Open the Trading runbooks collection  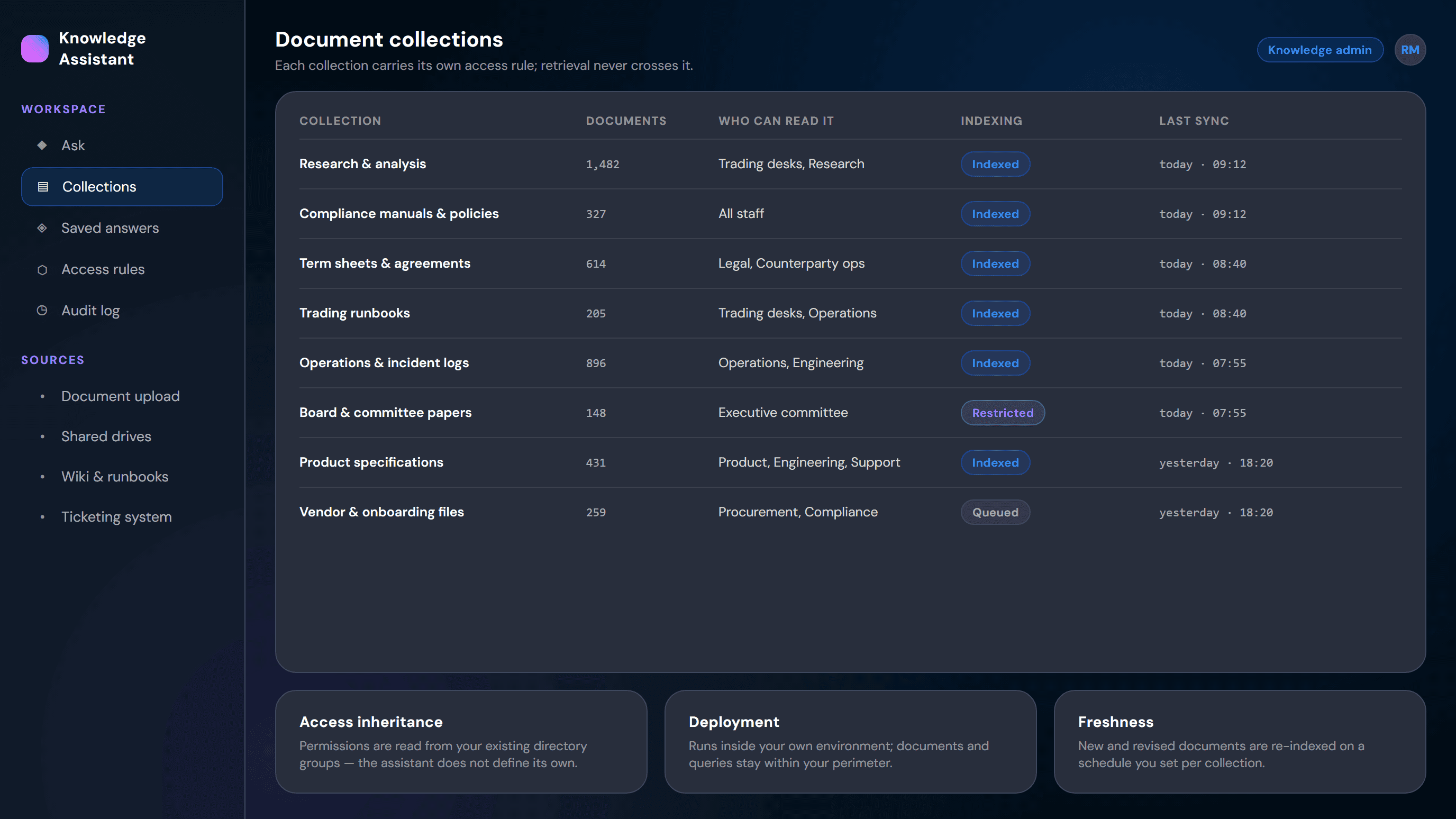(354, 313)
